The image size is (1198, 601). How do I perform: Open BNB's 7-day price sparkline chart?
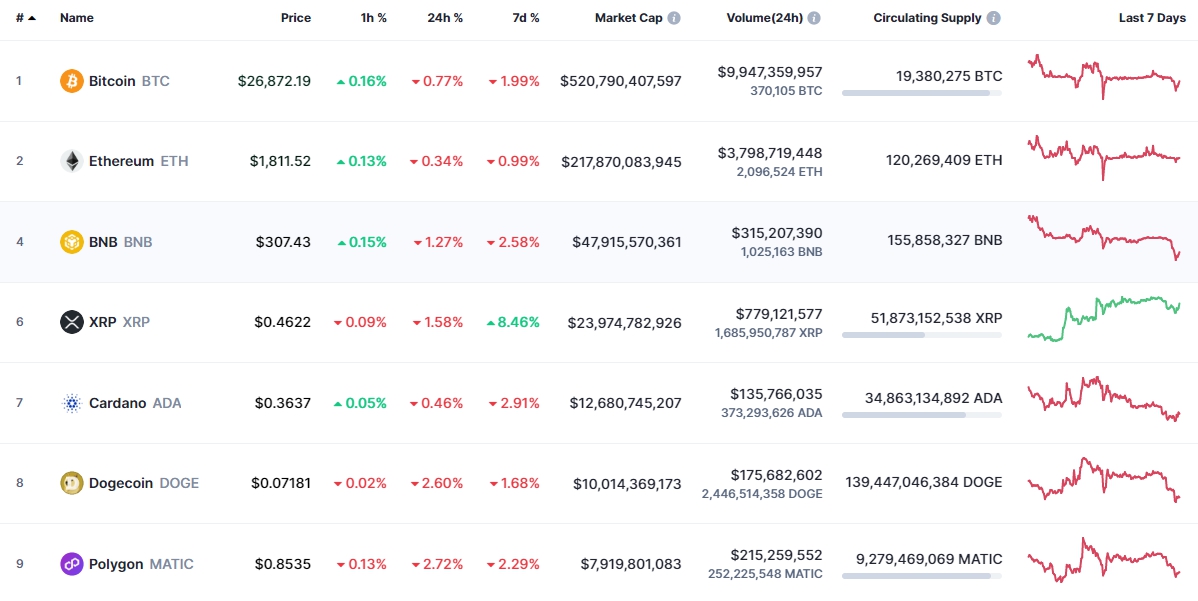coord(1105,237)
